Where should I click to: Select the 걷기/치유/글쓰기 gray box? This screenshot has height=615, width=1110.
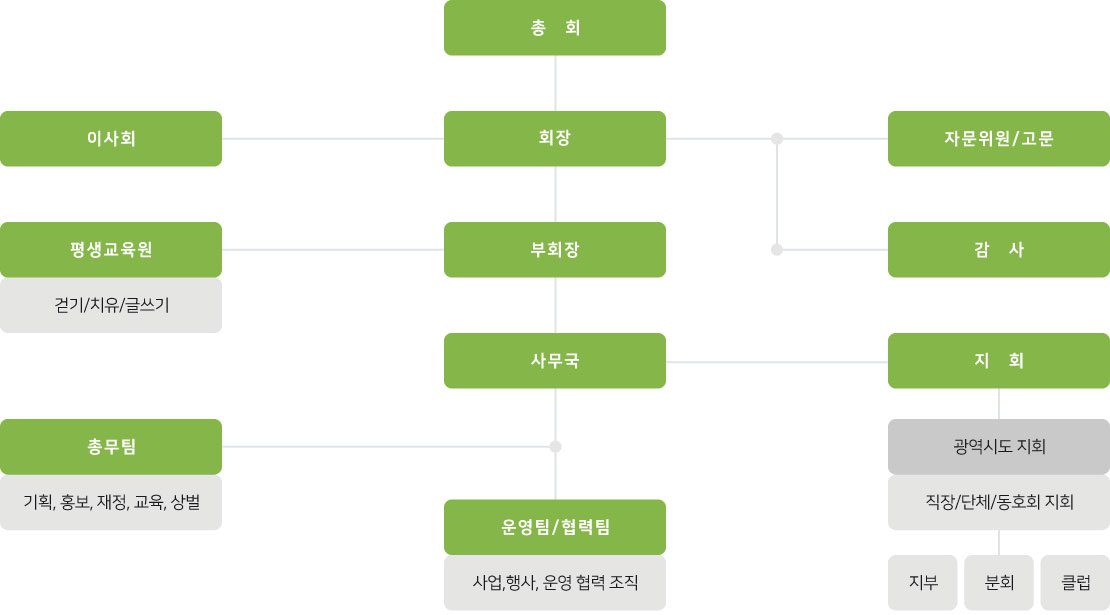(x=110, y=305)
